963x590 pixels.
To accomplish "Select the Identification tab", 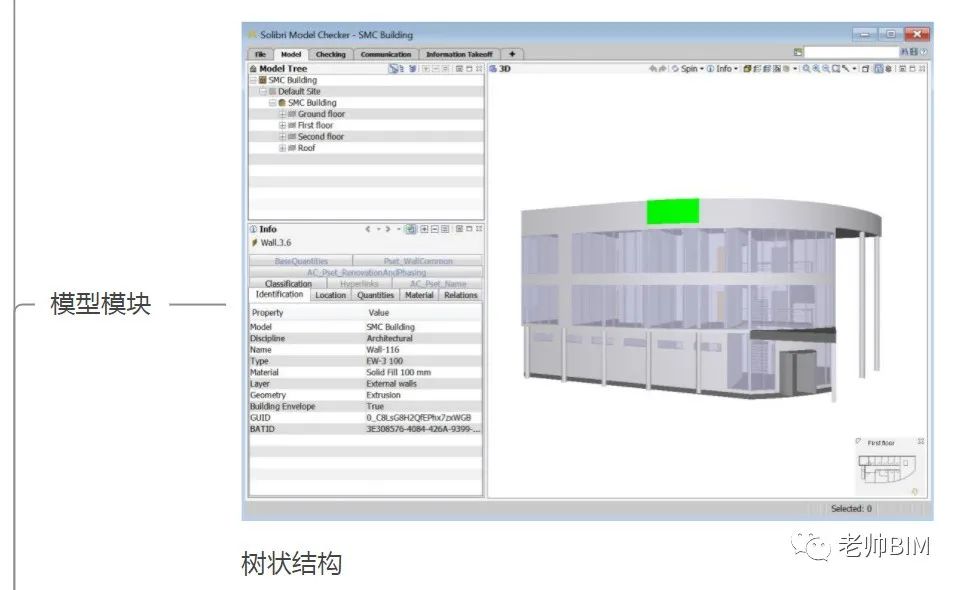I will [279, 295].
